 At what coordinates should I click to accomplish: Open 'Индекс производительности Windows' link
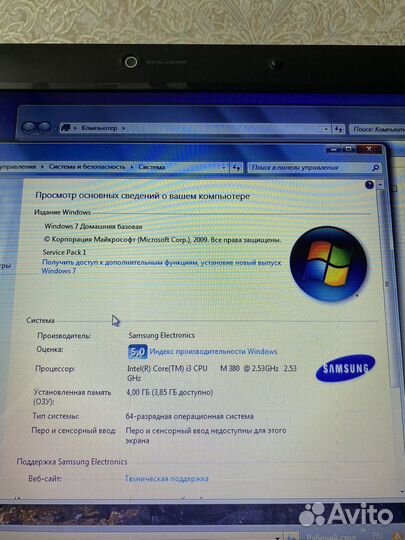pyautogui.click(x=214, y=352)
